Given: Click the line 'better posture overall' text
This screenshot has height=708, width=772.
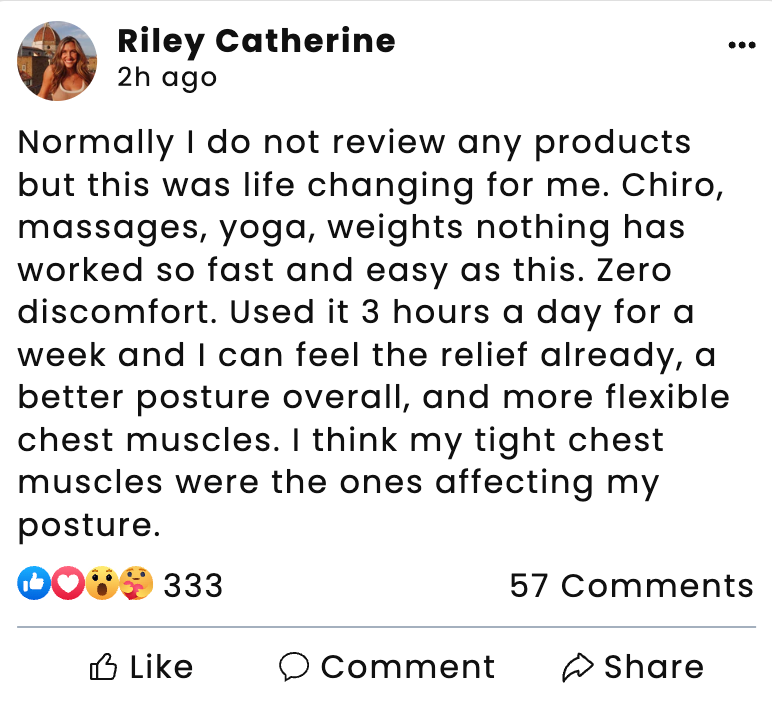Looking at the screenshot, I should point(373,398).
